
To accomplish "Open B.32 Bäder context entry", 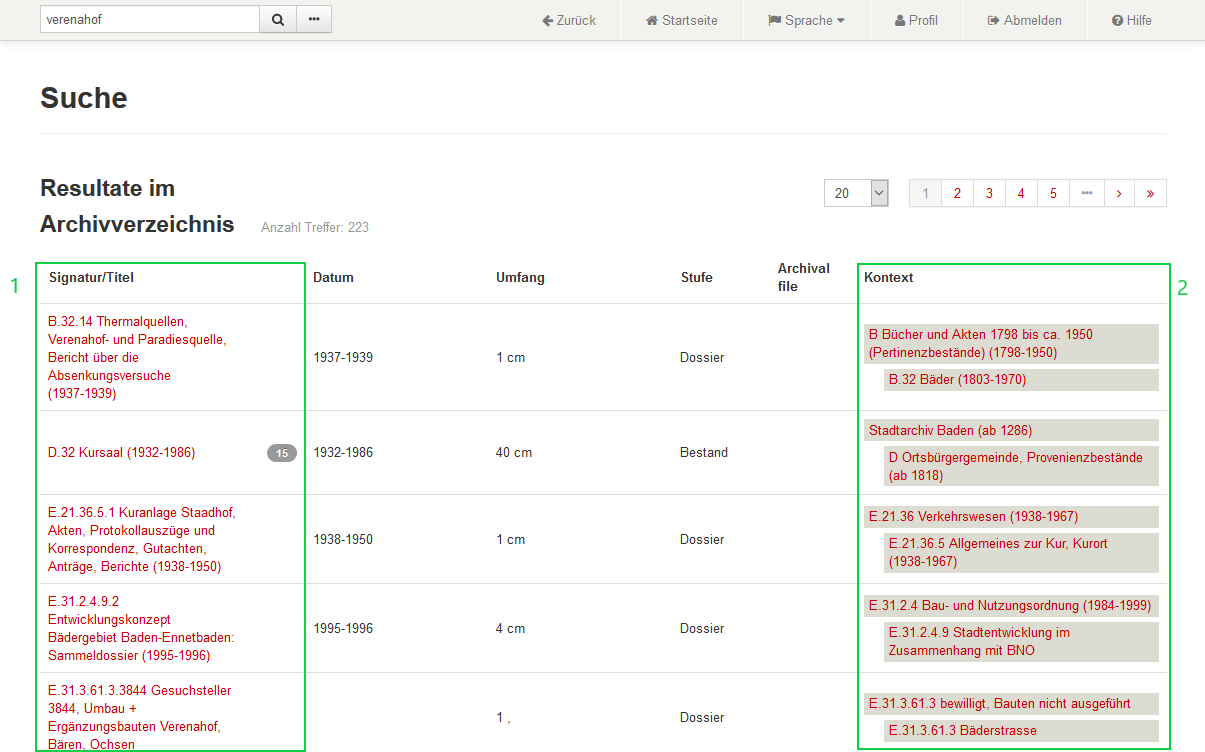I will (x=957, y=380).
